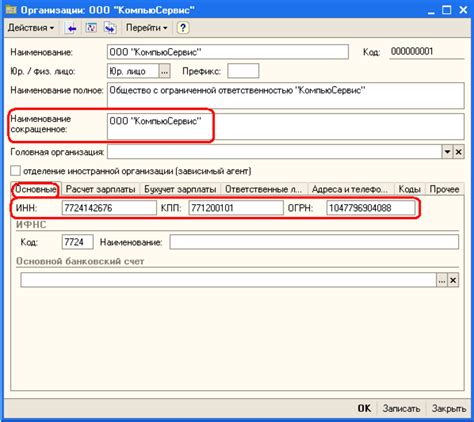Screen dimensions: 474x422
Task: Minimize the Организации window
Action: pyautogui.click(x=431, y=10)
